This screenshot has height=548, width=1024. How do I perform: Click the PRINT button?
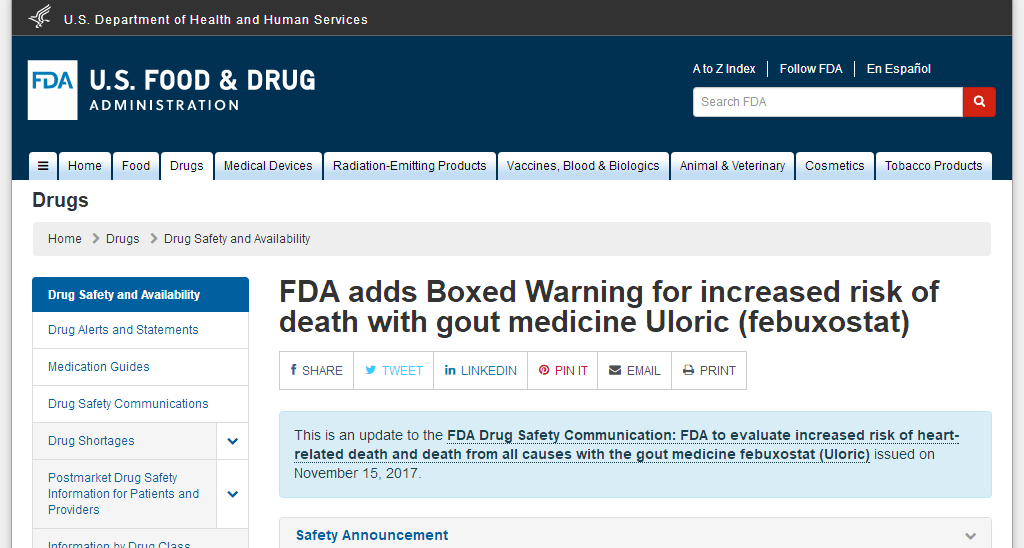pyautogui.click(x=709, y=370)
